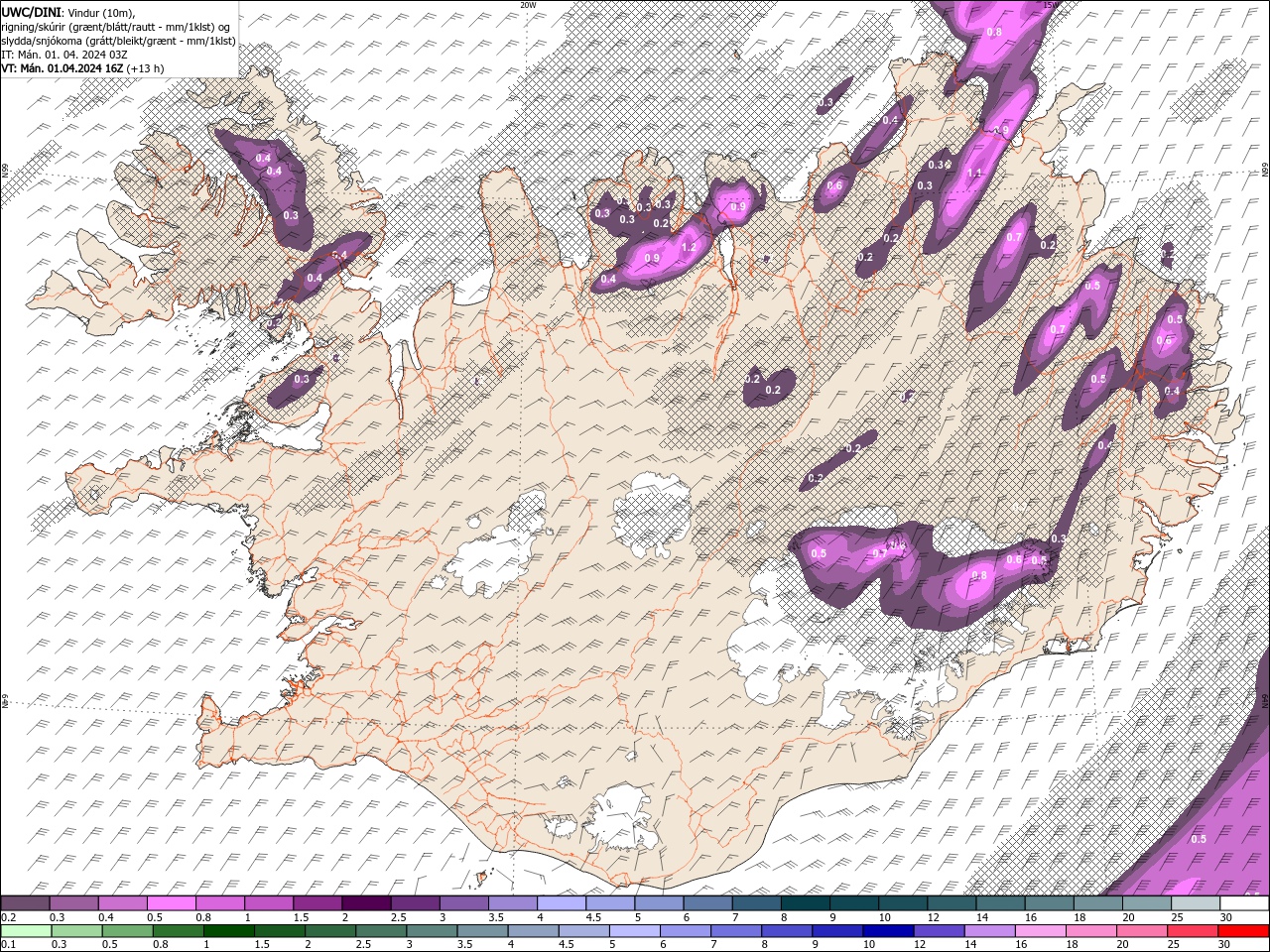Click the white 30 swatch in upper legend row
1270x952 pixels.
pyautogui.click(x=1245, y=903)
